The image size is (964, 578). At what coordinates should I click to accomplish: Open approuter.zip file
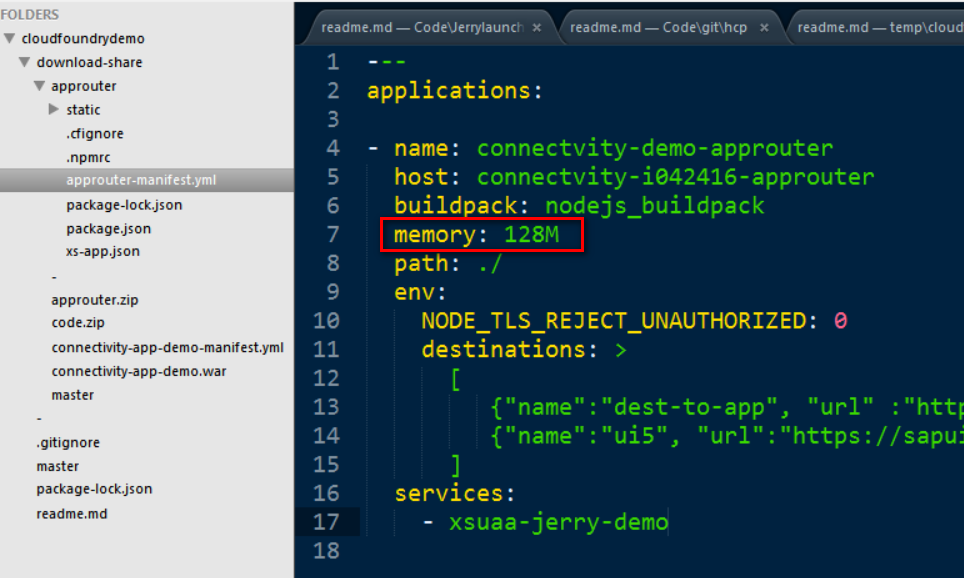95,300
